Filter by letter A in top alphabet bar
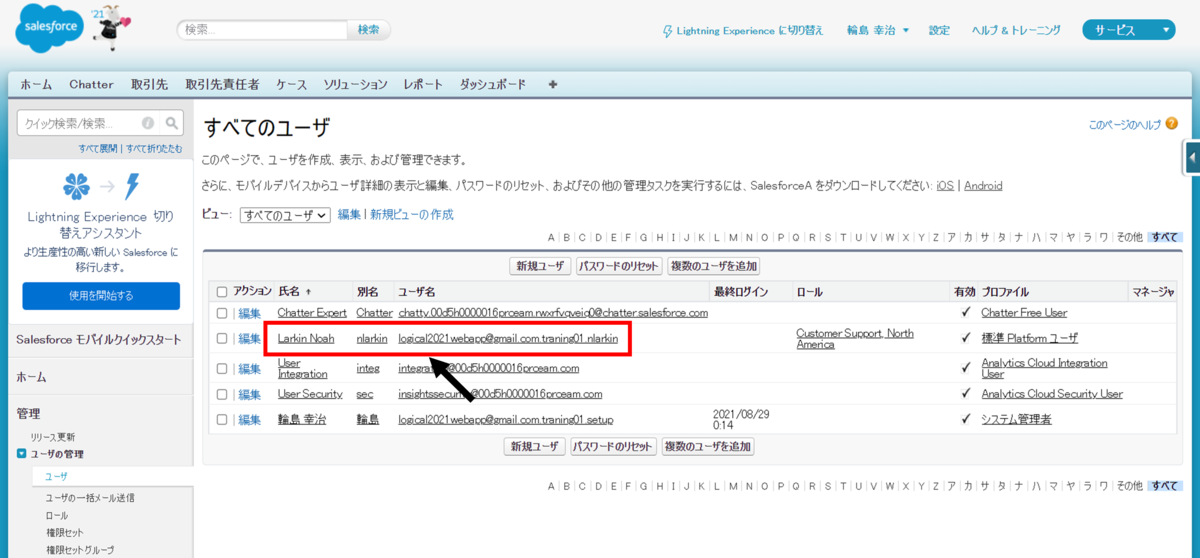This screenshot has width=1200, height=558. [x=552, y=238]
